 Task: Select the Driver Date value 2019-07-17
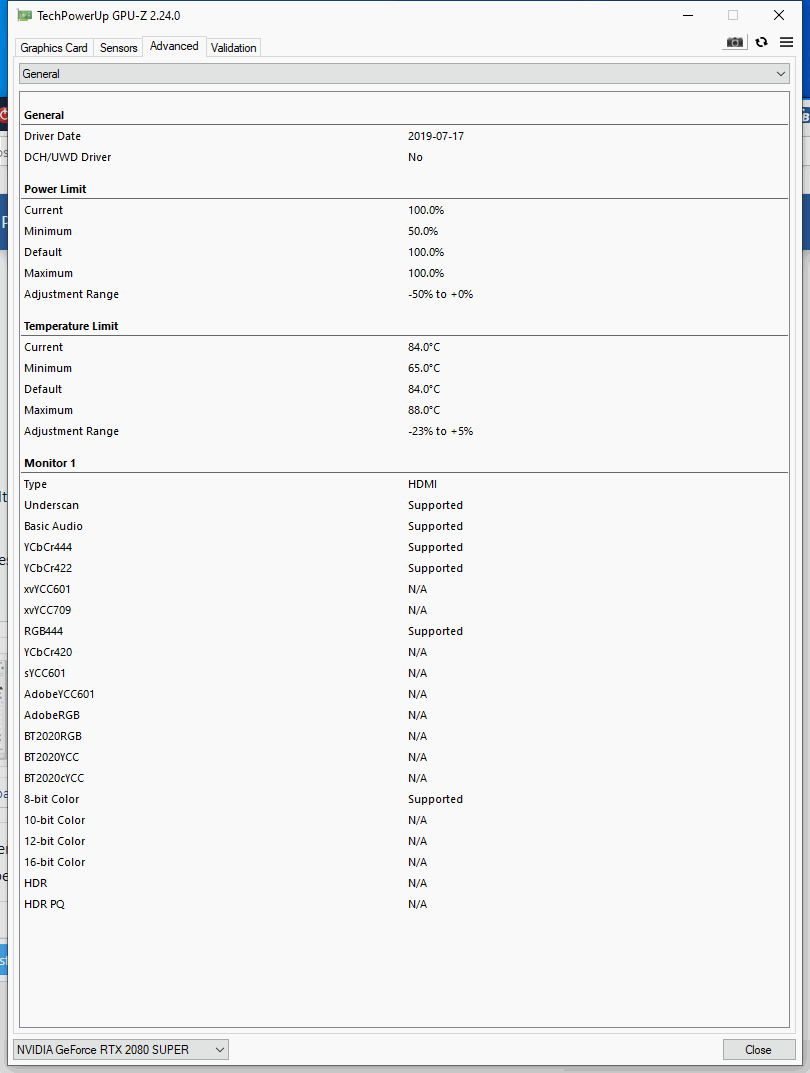pos(436,136)
